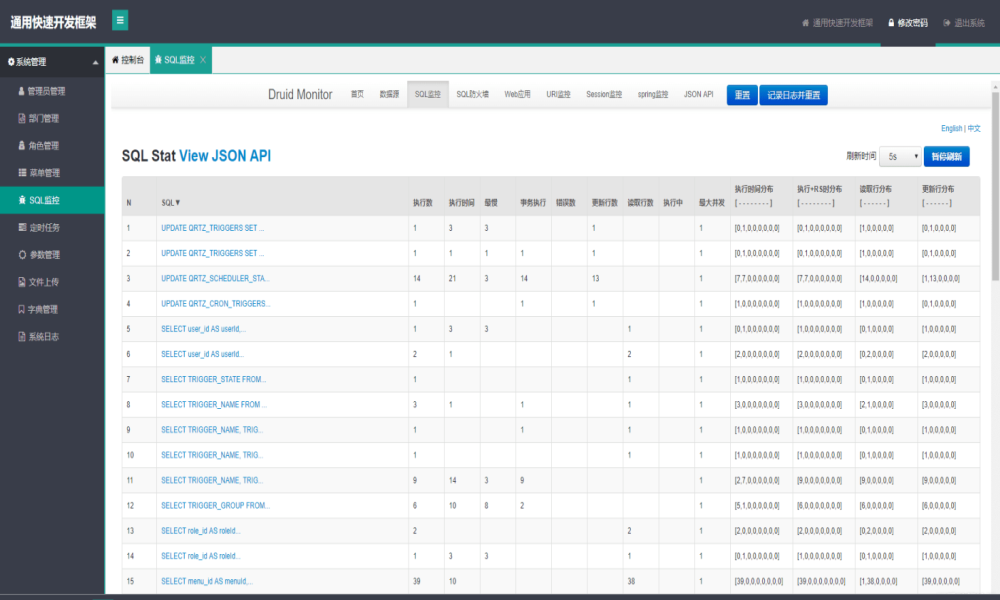This screenshot has height=600, width=1000.
Task: Switch to the 控制台 tab
Action: pyautogui.click(x=128, y=60)
